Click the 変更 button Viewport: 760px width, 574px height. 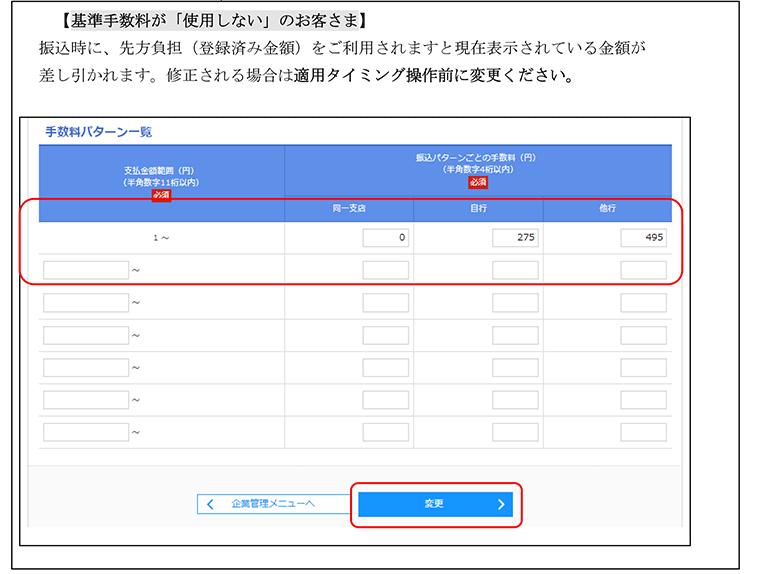435,504
